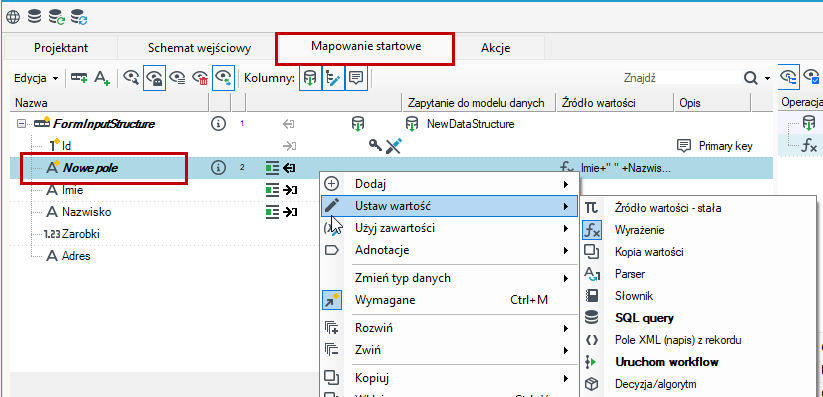Click the Nazwa column header

tap(110, 103)
